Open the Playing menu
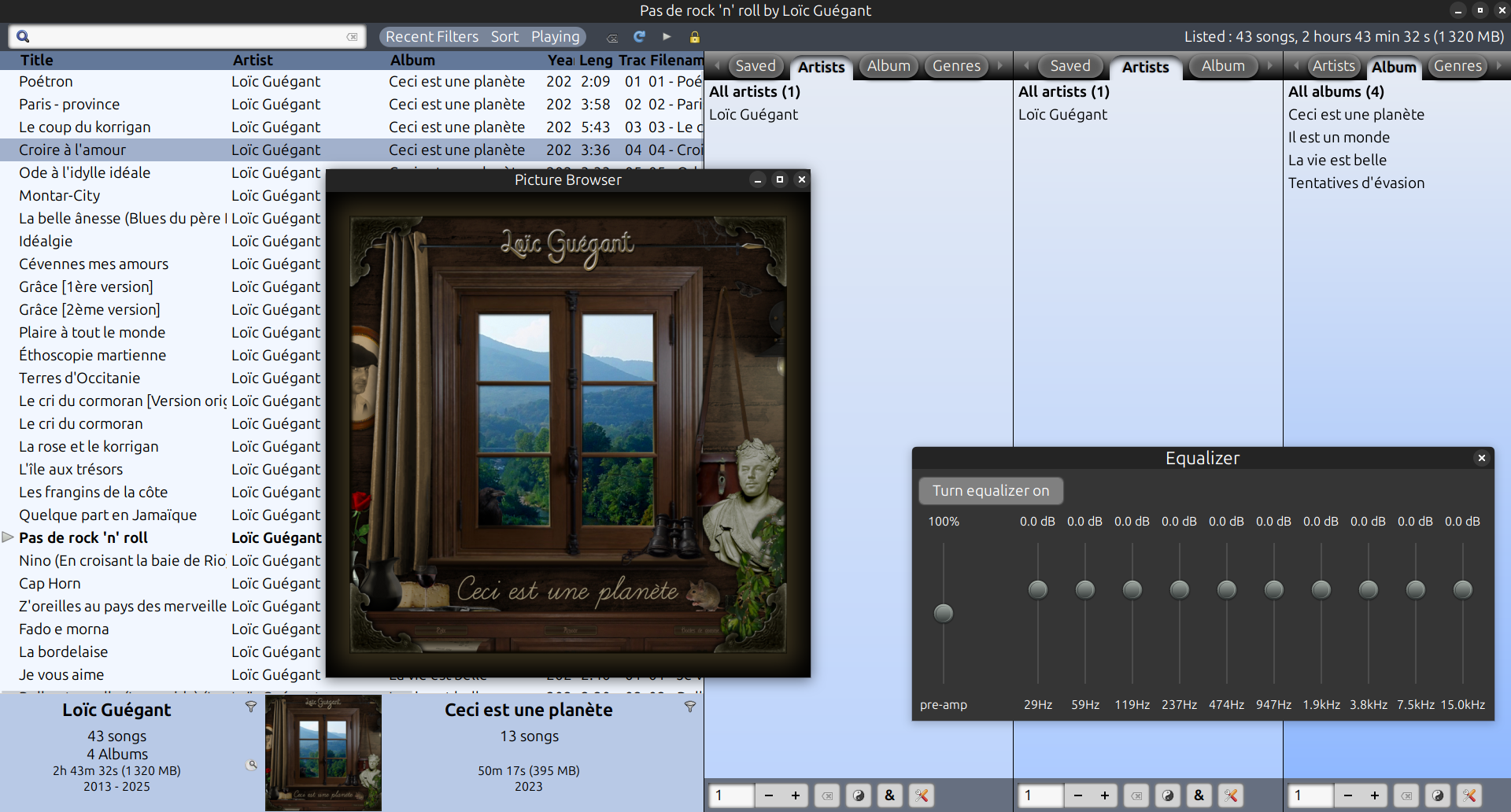The width and height of the screenshot is (1511, 812). click(555, 37)
